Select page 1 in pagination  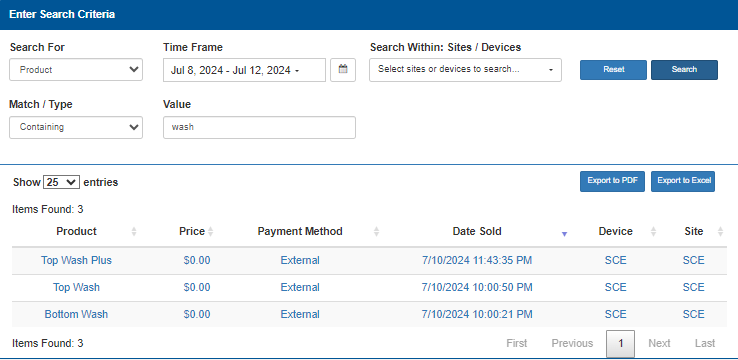[620, 344]
